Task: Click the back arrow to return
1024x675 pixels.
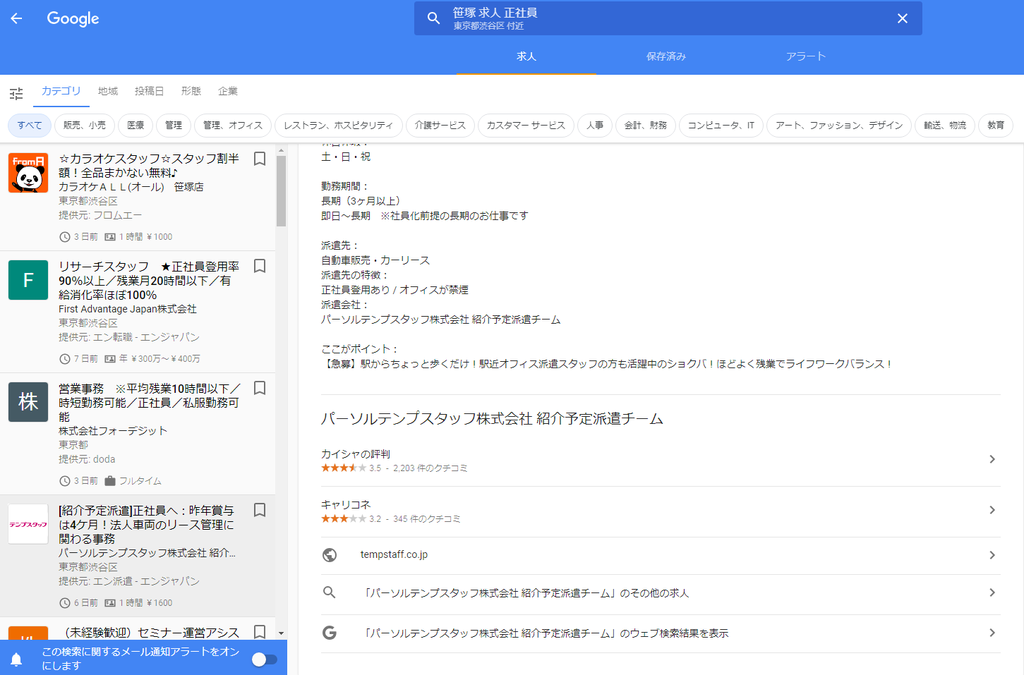Action: point(16,18)
